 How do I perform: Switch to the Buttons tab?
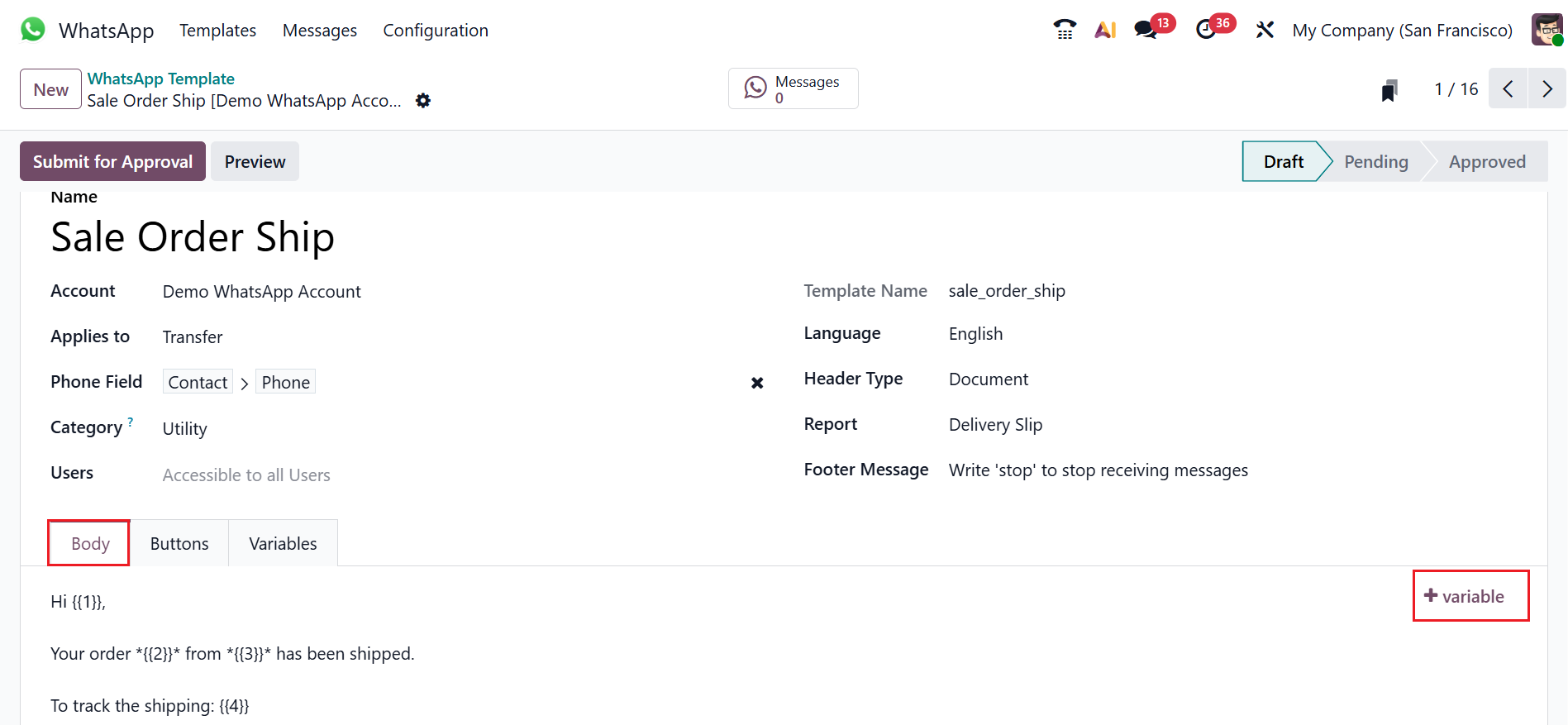coord(179,544)
